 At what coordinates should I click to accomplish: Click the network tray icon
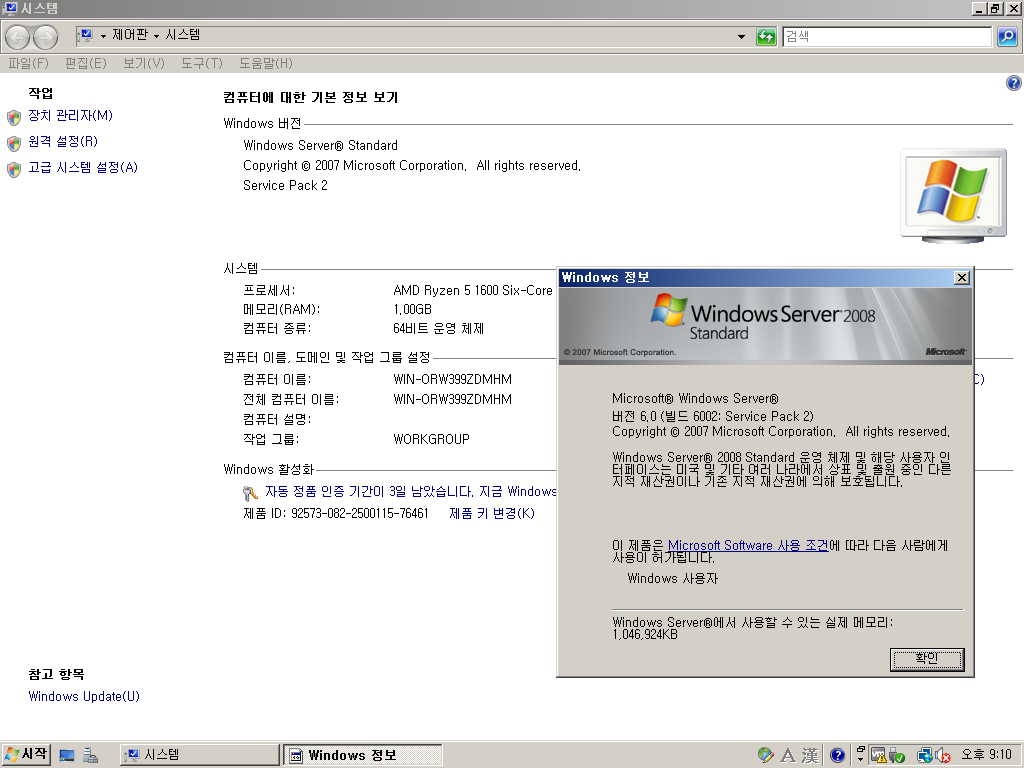click(924, 756)
